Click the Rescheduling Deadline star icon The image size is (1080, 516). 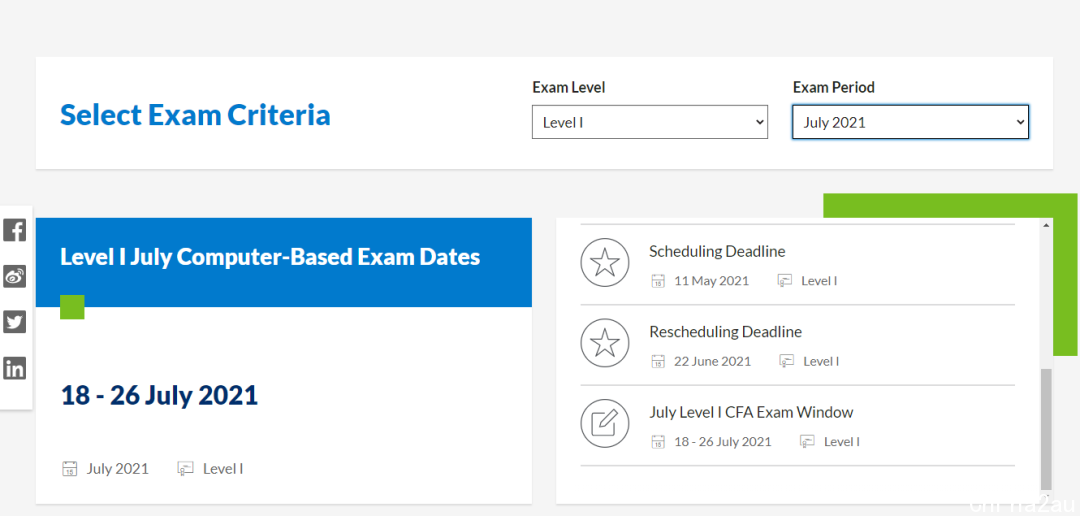tap(605, 343)
